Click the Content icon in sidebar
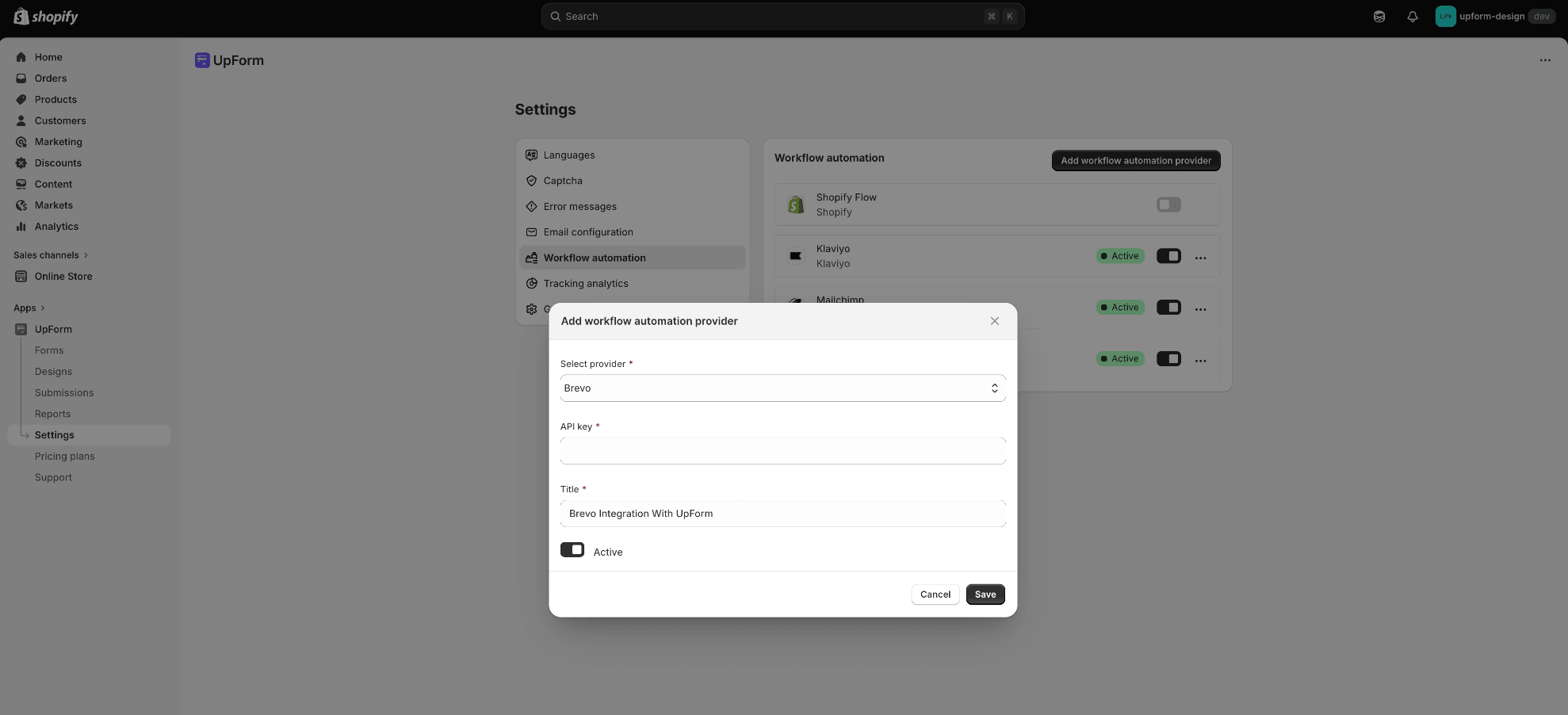The image size is (1568, 715). 21,184
